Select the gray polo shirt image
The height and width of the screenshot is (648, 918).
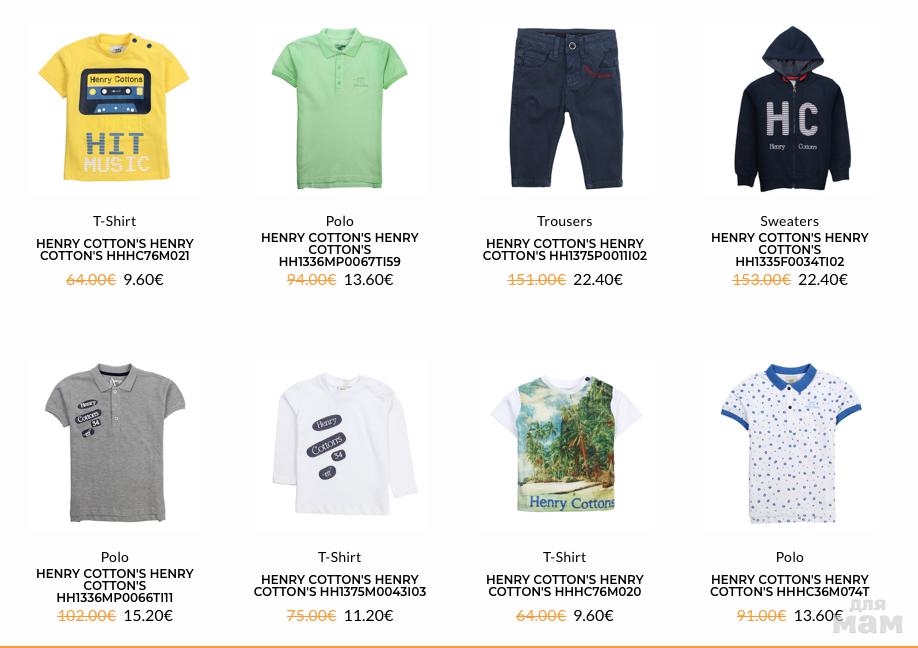tap(115, 443)
